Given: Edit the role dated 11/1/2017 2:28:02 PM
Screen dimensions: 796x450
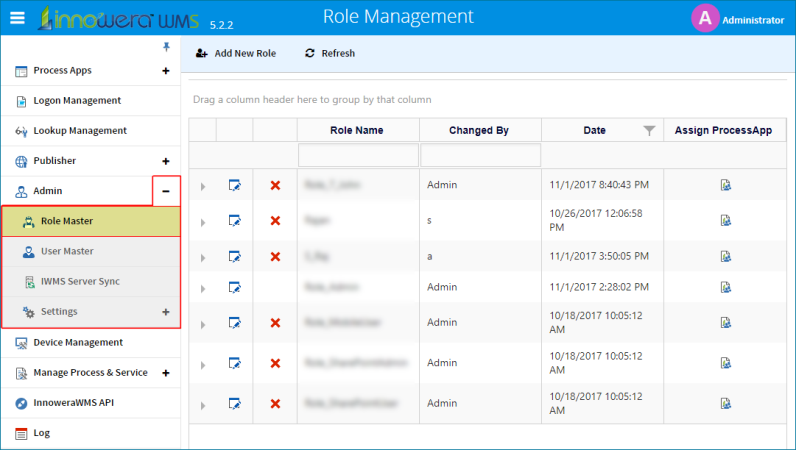Looking at the screenshot, I should (235, 287).
